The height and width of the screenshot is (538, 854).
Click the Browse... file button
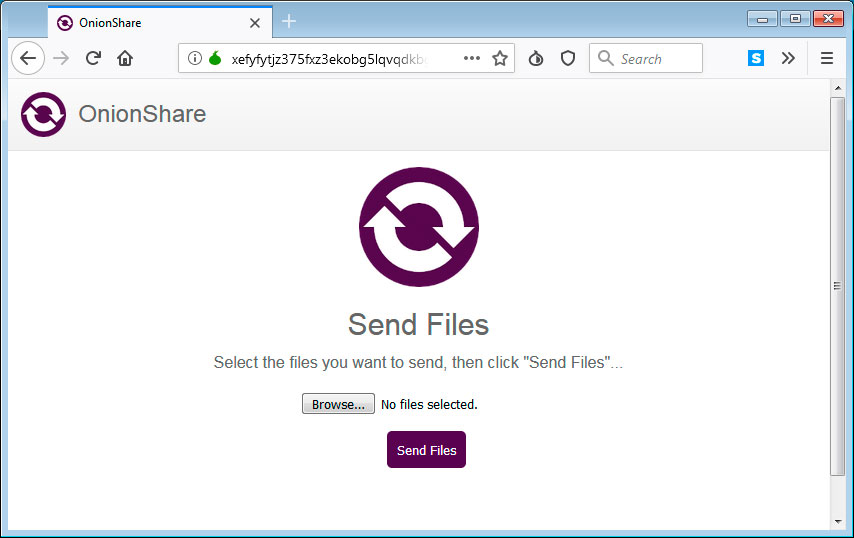click(x=338, y=404)
